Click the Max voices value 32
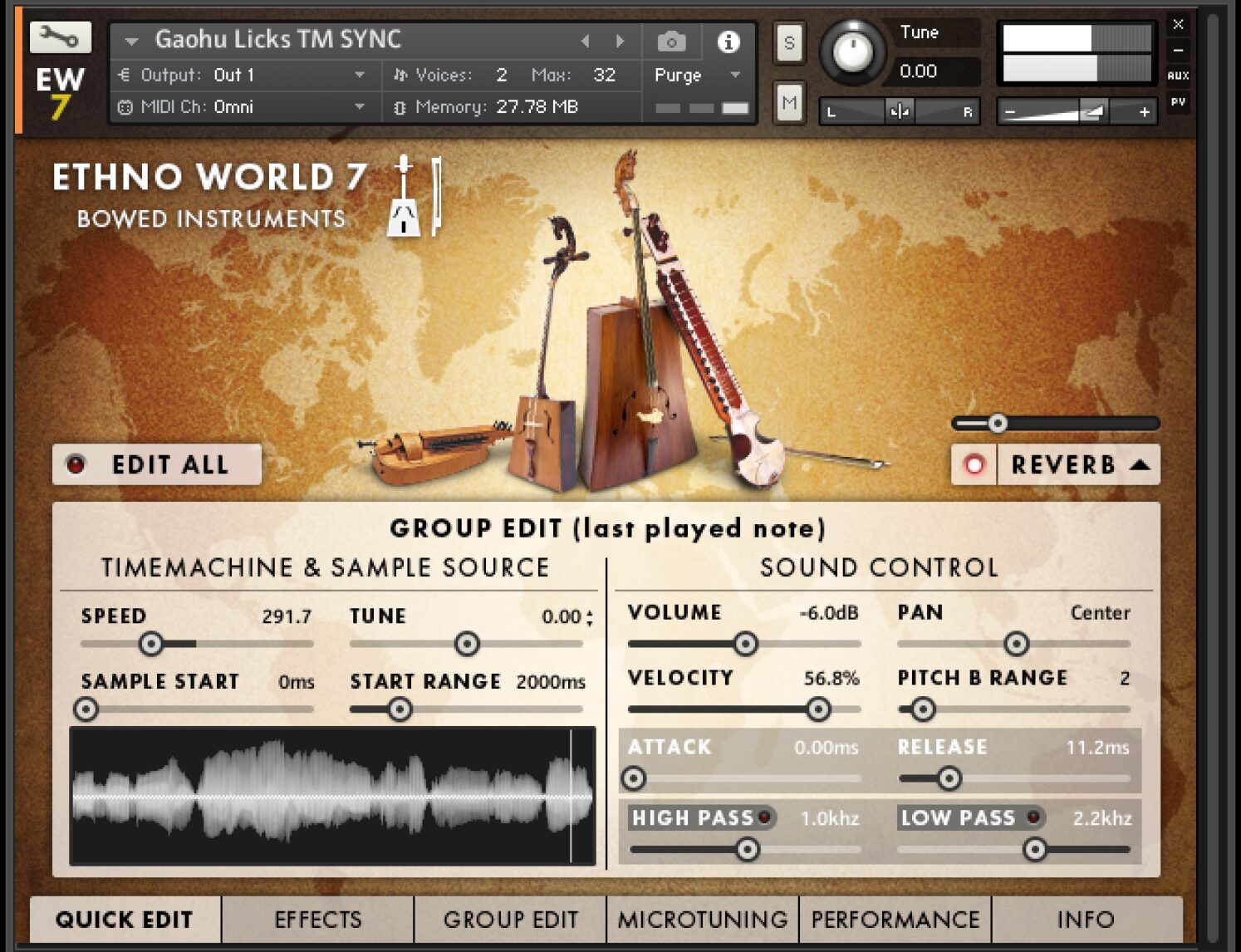This screenshot has height=952, width=1241. (604, 75)
